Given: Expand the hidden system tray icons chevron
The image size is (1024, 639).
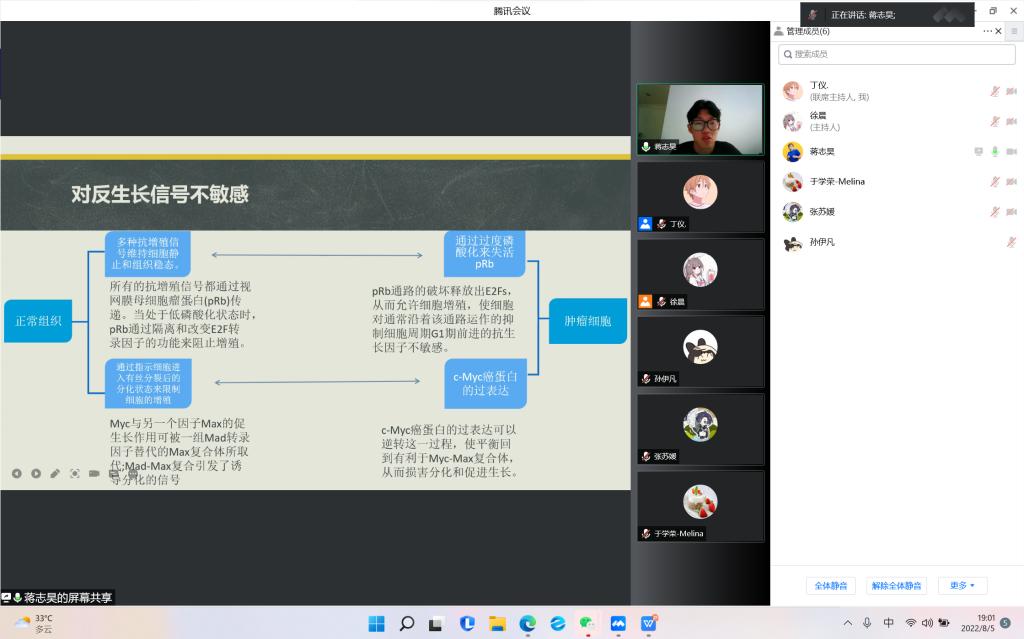Looking at the screenshot, I should coord(848,623).
